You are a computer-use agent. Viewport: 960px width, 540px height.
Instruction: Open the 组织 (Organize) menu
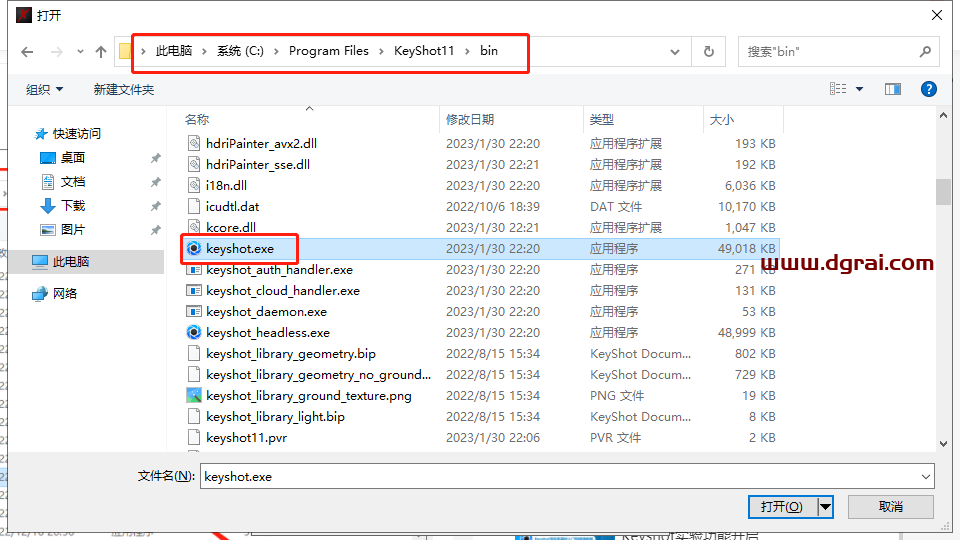click(x=45, y=89)
